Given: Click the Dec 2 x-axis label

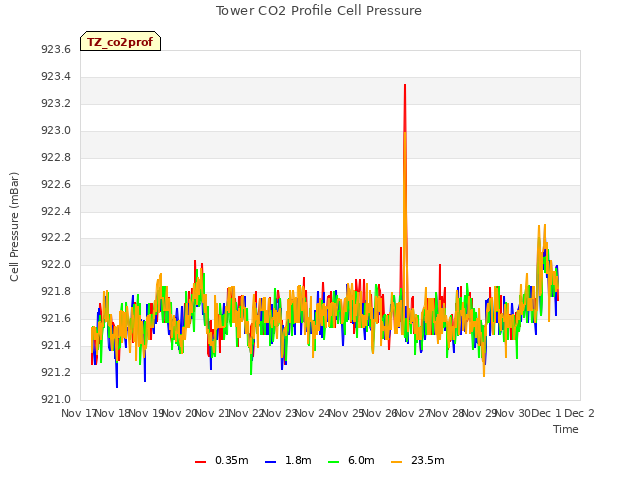Looking at the screenshot, I should click(x=579, y=413).
